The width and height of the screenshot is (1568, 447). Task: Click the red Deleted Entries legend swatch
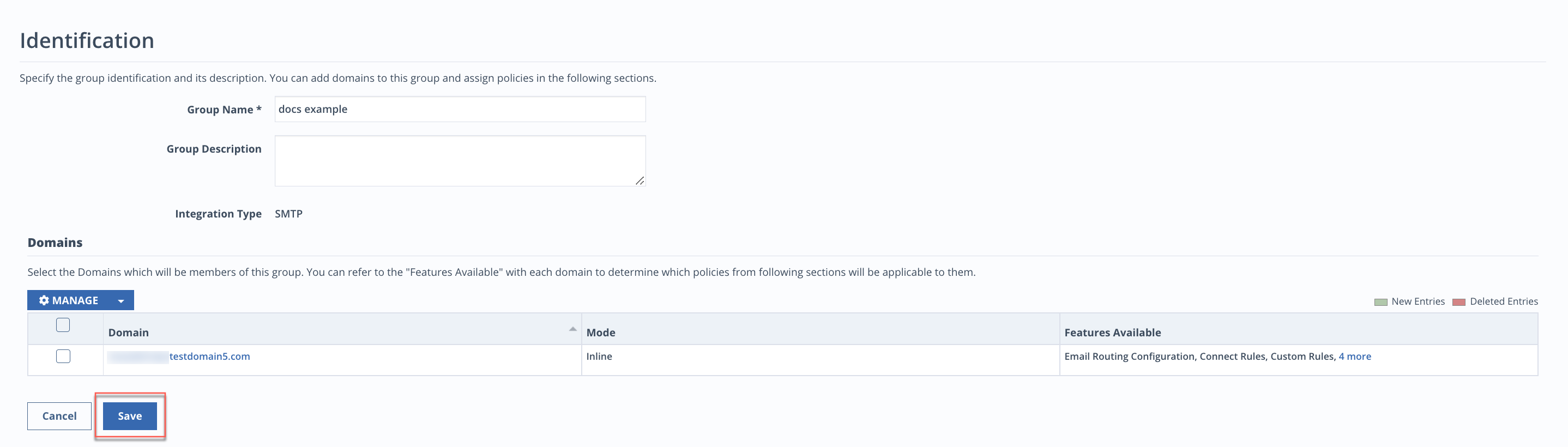1458,302
